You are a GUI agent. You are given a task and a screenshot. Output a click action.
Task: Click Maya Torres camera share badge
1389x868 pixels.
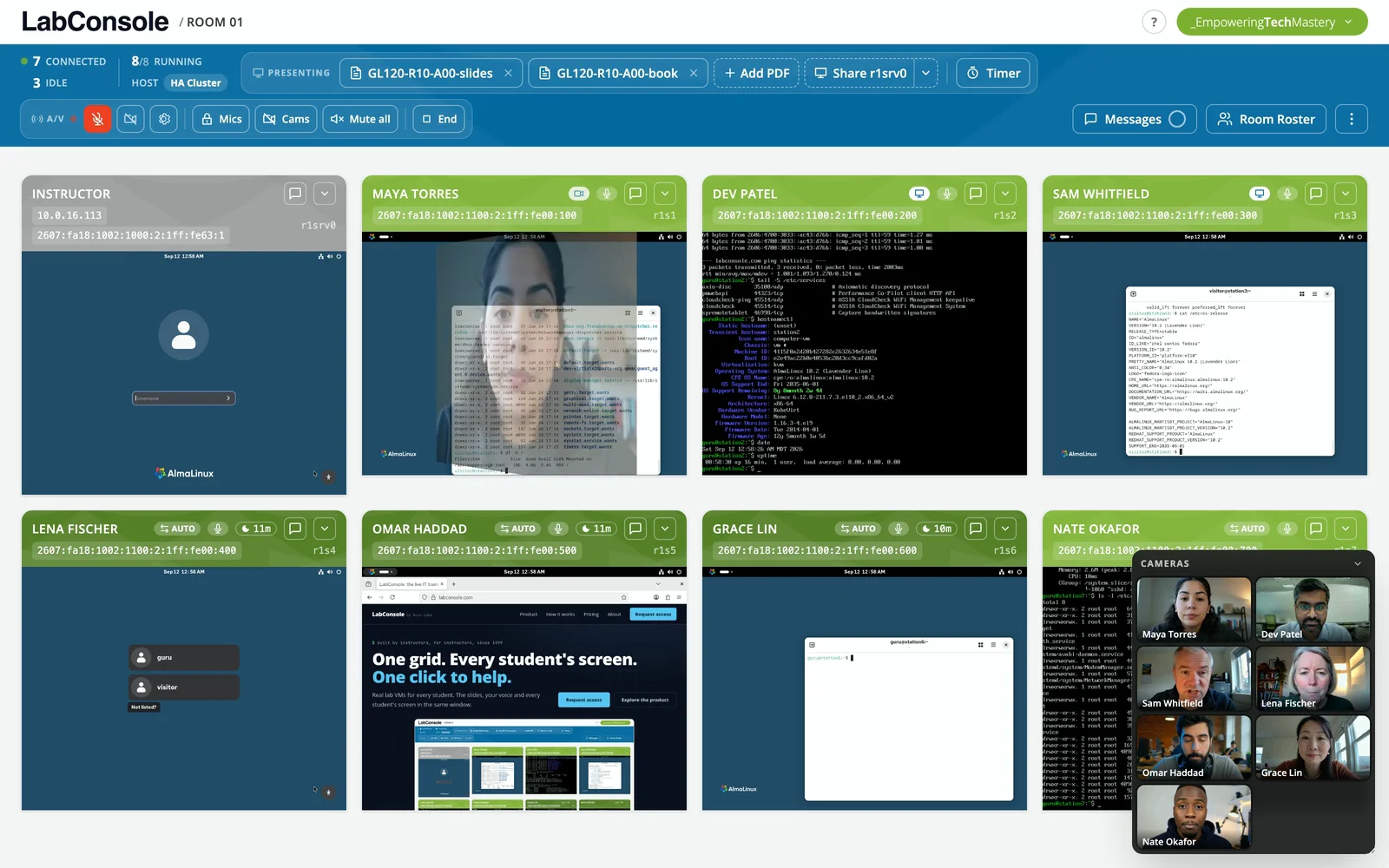pos(579,194)
